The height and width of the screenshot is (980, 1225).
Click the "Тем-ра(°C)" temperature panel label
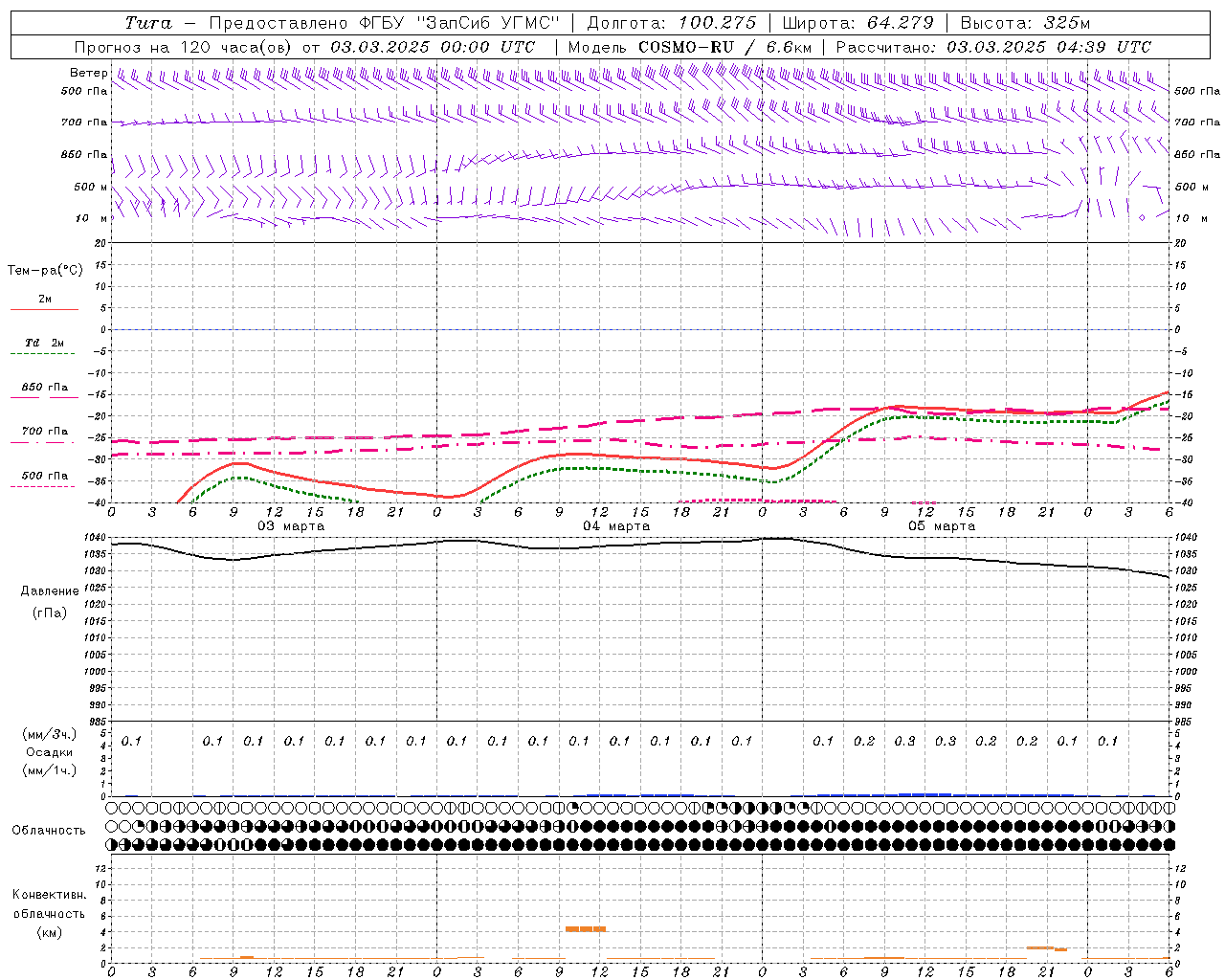pos(45,271)
